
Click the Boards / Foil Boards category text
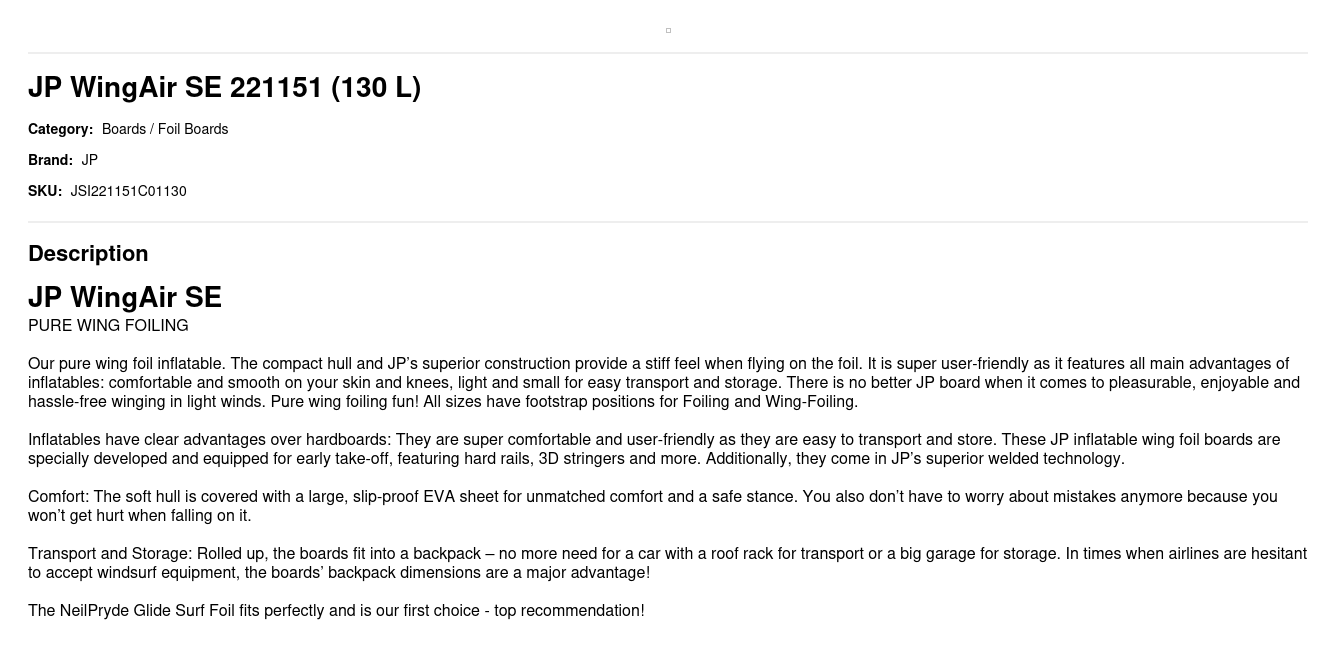165,129
